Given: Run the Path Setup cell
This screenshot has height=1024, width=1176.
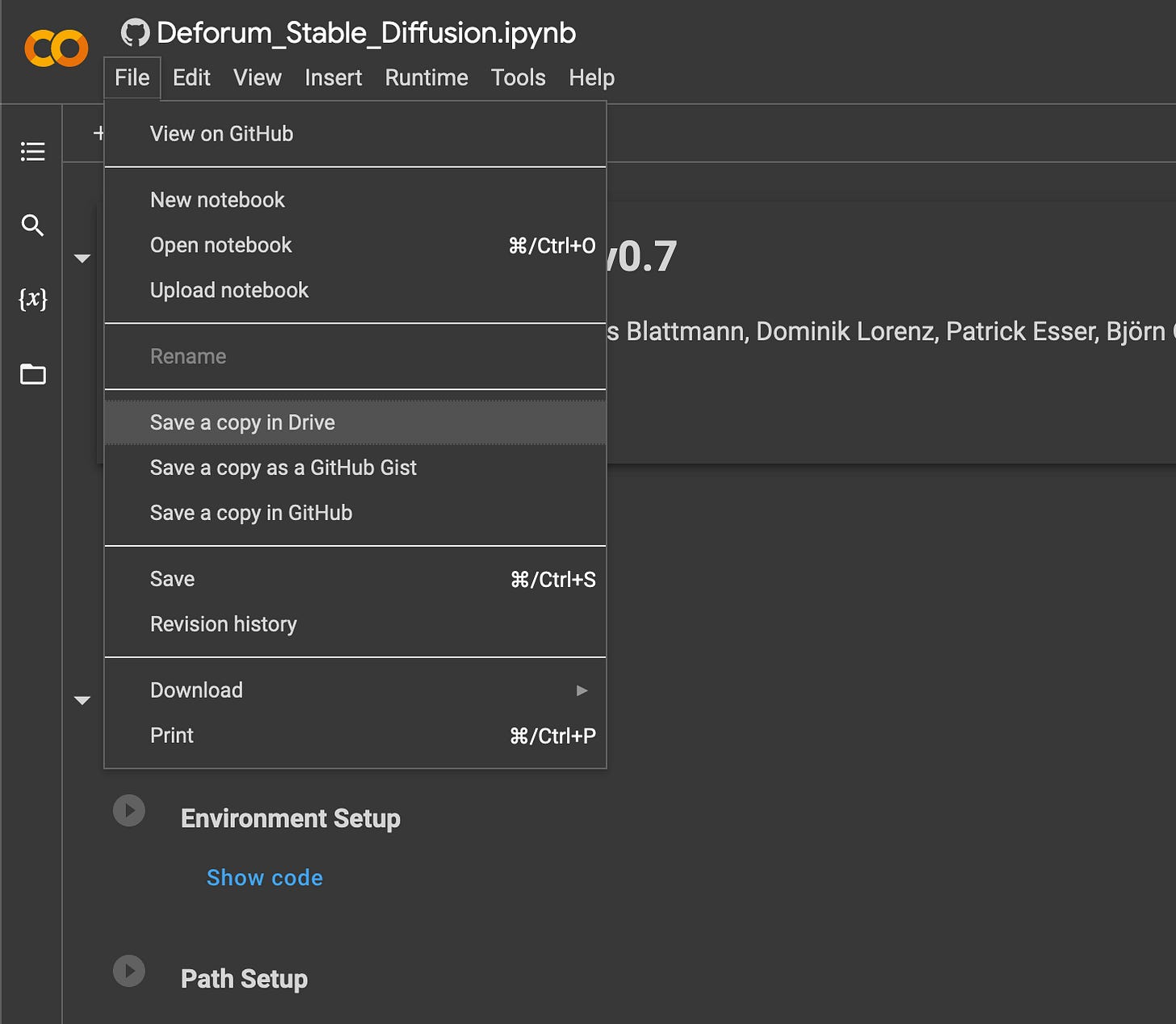Looking at the screenshot, I should click(x=129, y=971).
